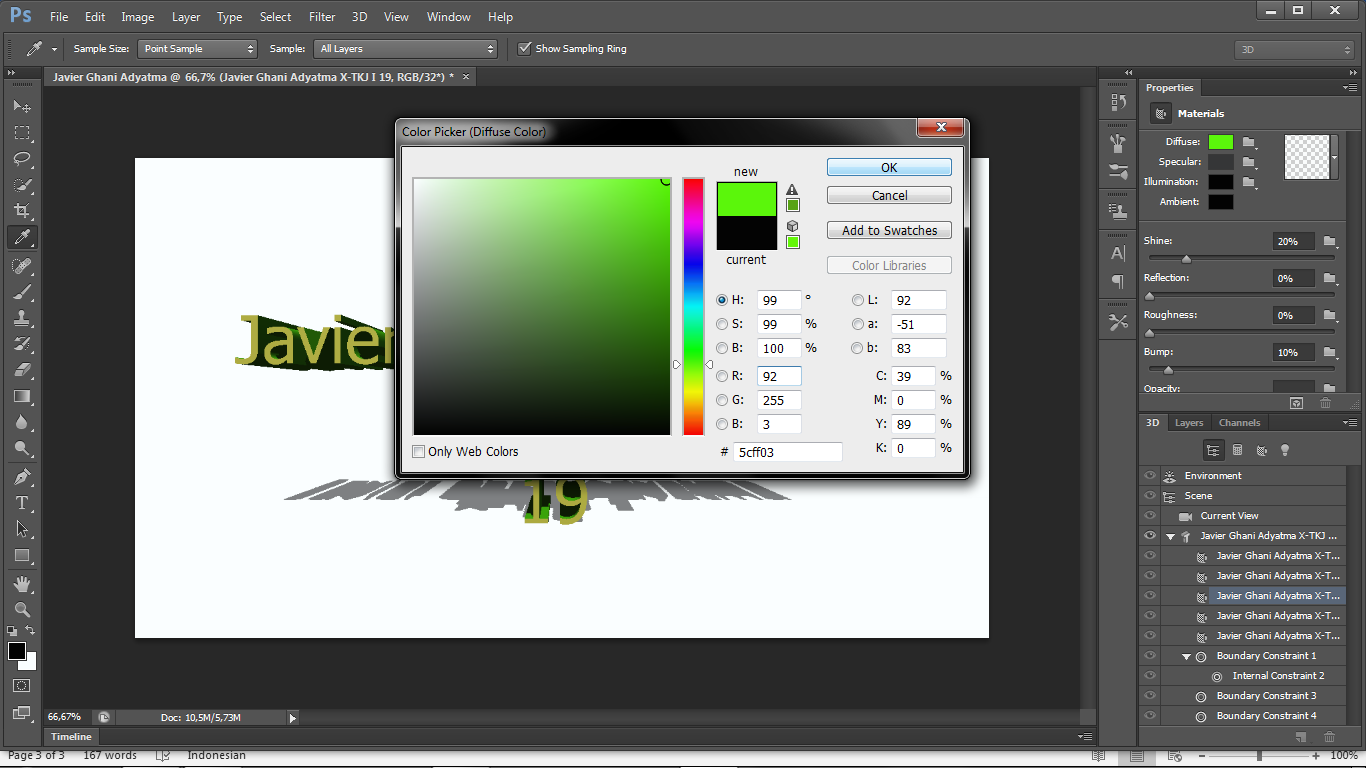Screen dimensions: 1366x768
Task: Hide the Environment item in 3D panel
Action: 1150,476
